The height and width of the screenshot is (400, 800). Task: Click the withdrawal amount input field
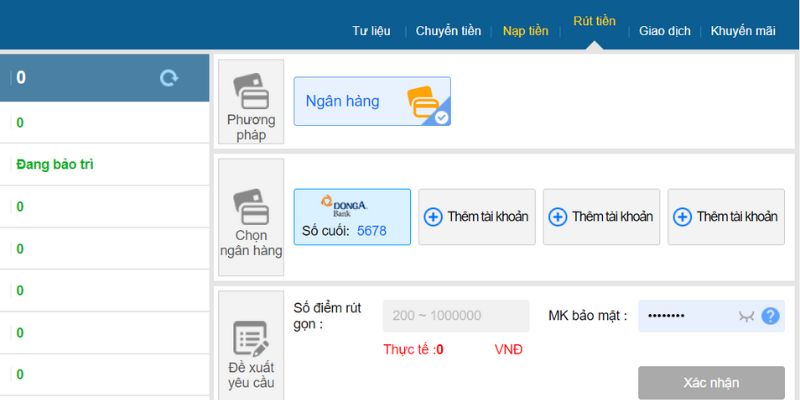point(456,316)
